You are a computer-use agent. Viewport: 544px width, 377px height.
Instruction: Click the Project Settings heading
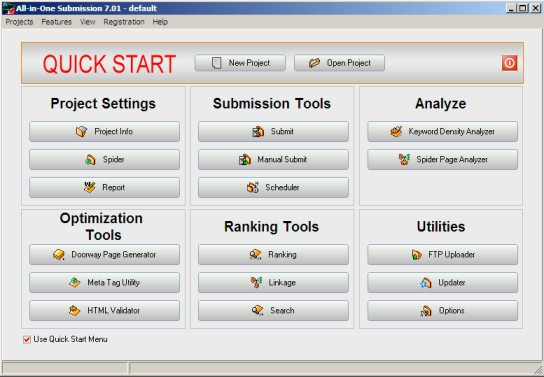point(103,104)
